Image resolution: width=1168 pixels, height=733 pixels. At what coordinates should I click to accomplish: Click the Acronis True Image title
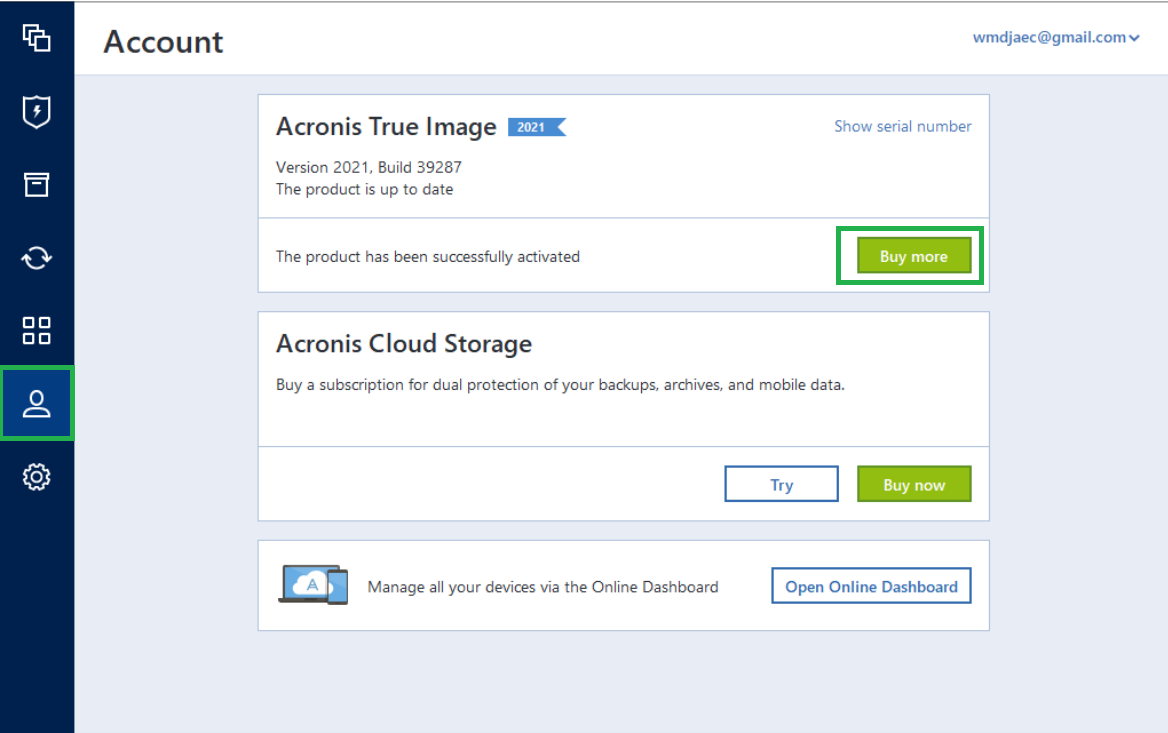click(x=386, y=127)
